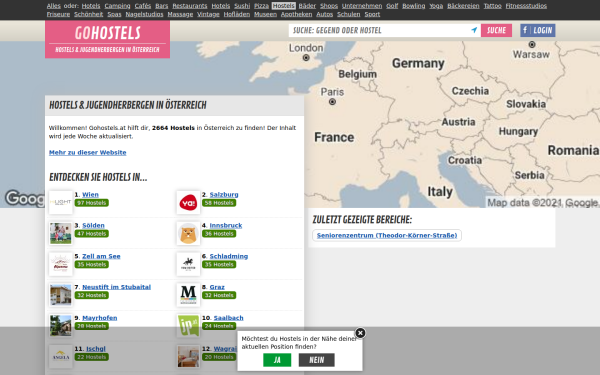Click the Facebook Login button
Screen dimensions: 600x375
coord(538,30)
